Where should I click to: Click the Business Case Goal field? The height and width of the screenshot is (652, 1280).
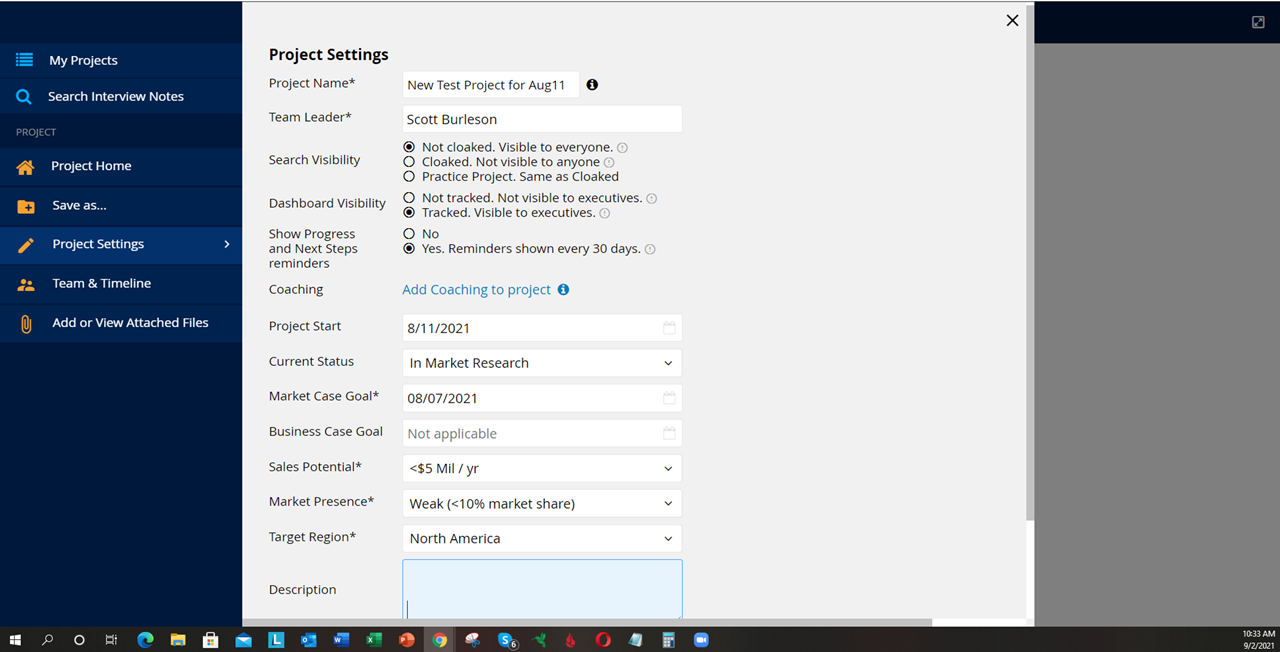pyautogui.click(x=542, y=433)
